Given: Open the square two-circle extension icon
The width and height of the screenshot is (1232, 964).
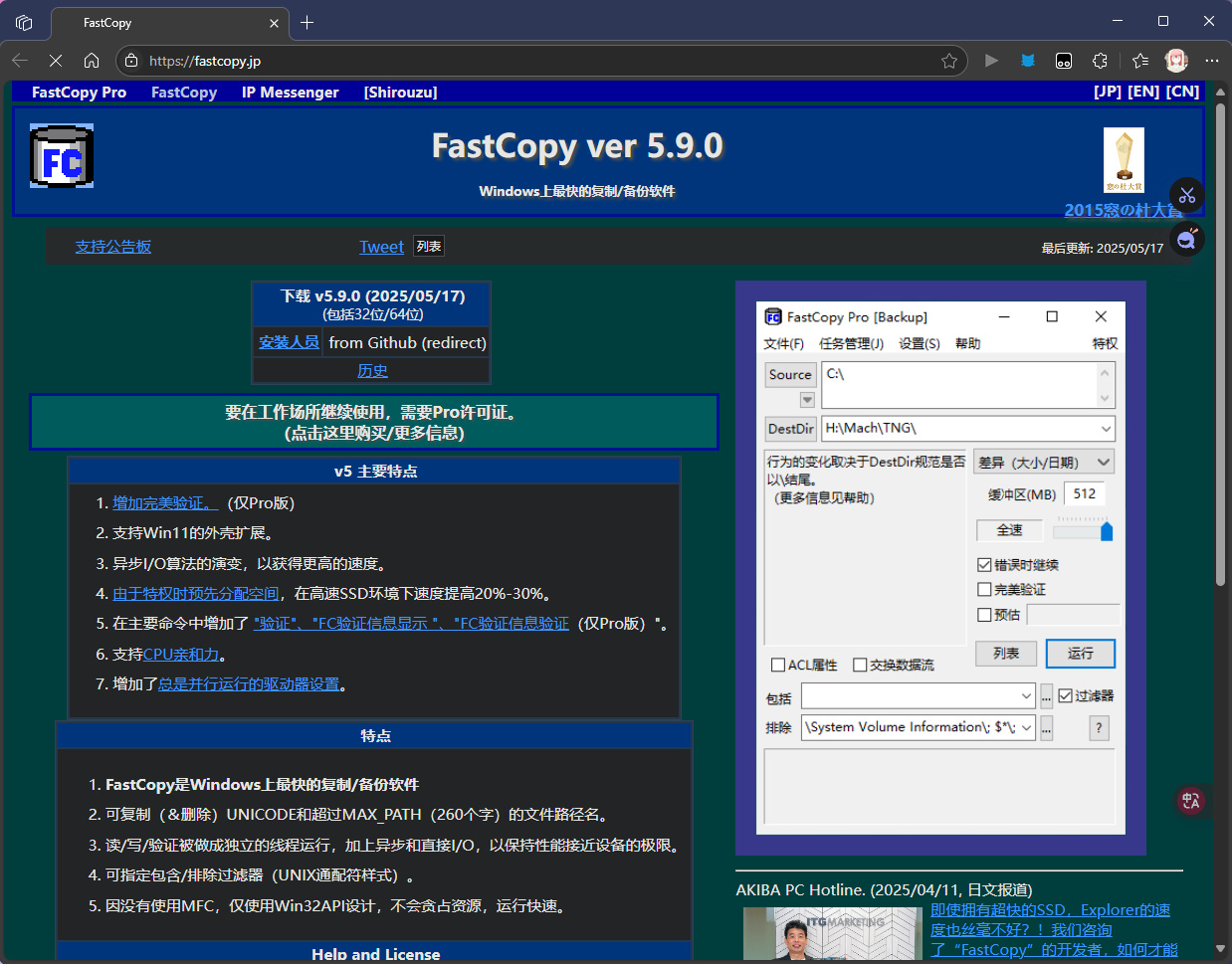Looking at the screenshot, I should tap(1064, 61).
